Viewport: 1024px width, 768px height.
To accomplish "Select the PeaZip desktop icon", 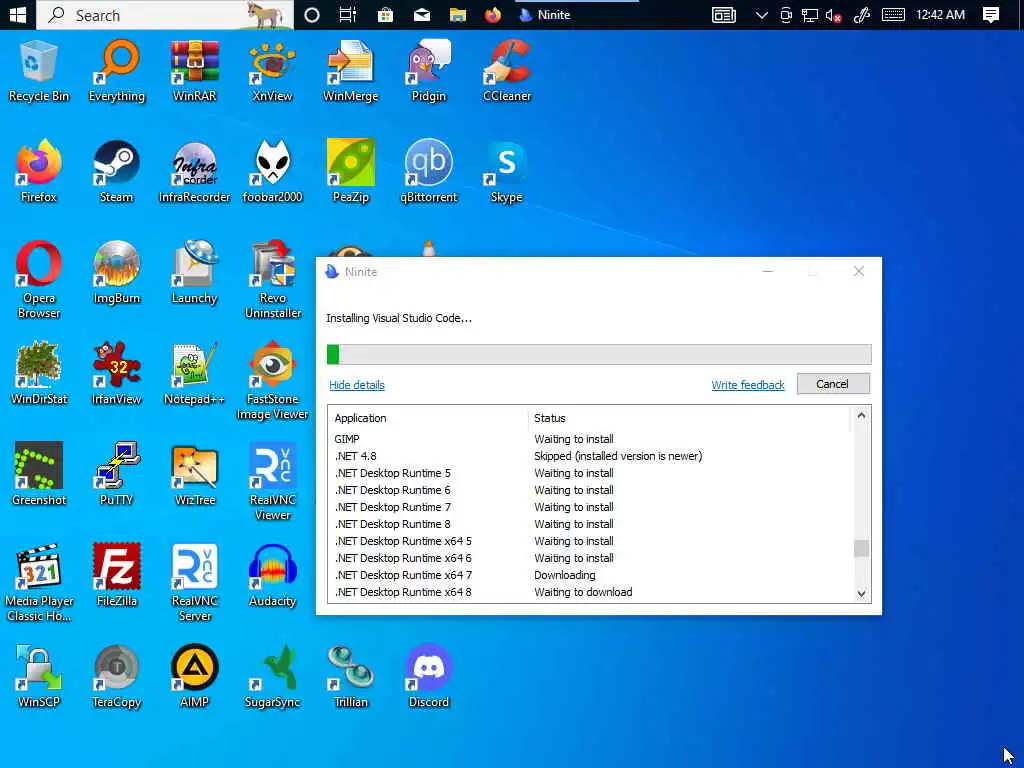I will (x=351, y=172).
